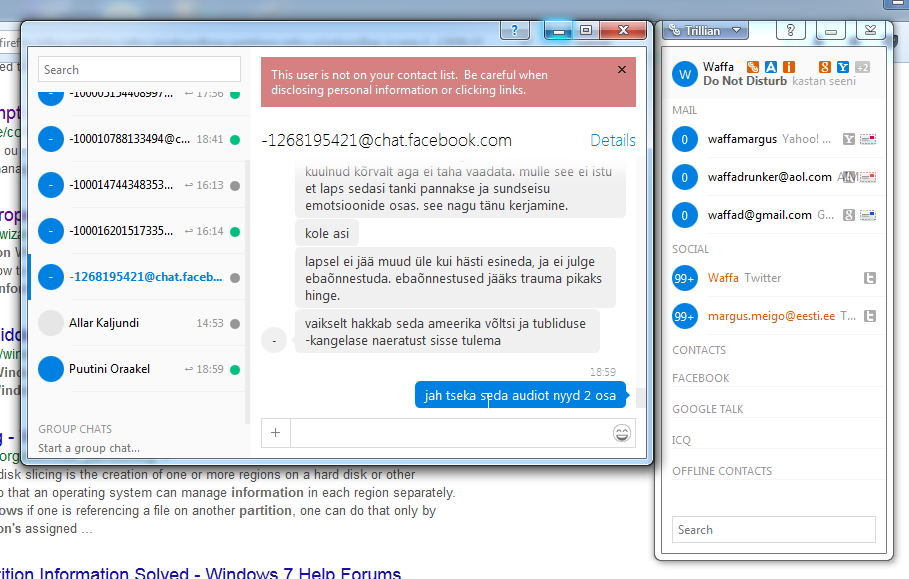Select the -100010788133494@c... conversation

tap(139, 139)
